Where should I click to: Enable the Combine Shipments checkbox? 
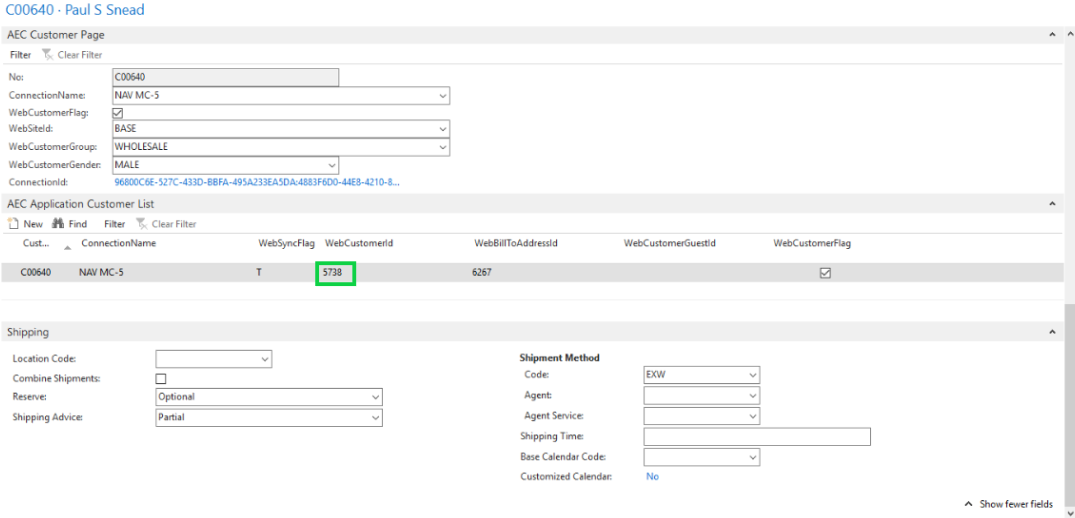(x=161, y=378)
